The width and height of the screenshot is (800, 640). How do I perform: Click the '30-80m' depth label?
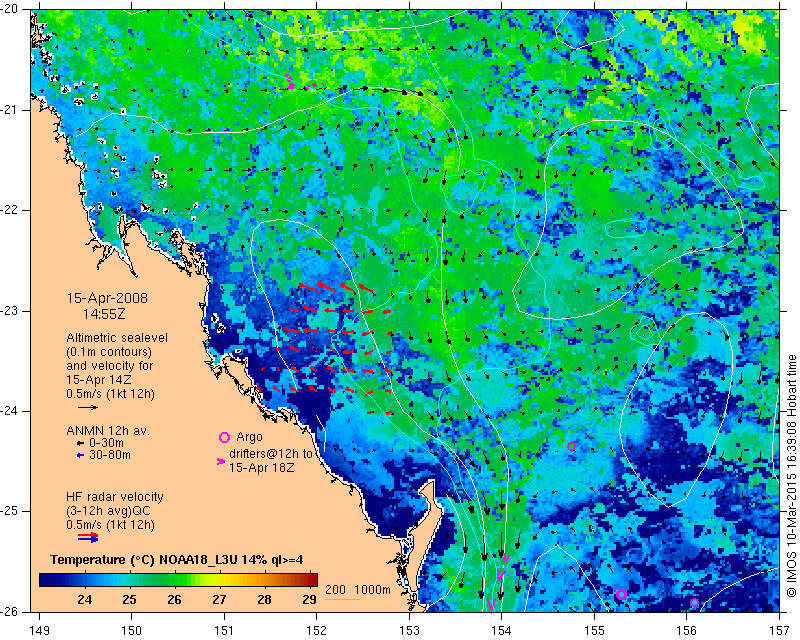point(110,455)
